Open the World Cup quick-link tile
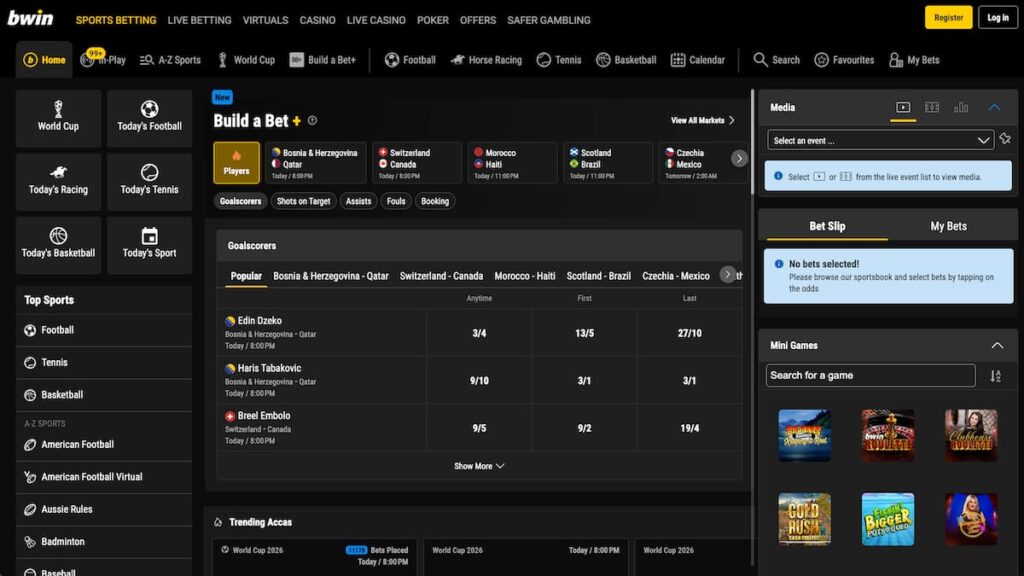This screenshot has width=1024, height=576. pos(58,118)
